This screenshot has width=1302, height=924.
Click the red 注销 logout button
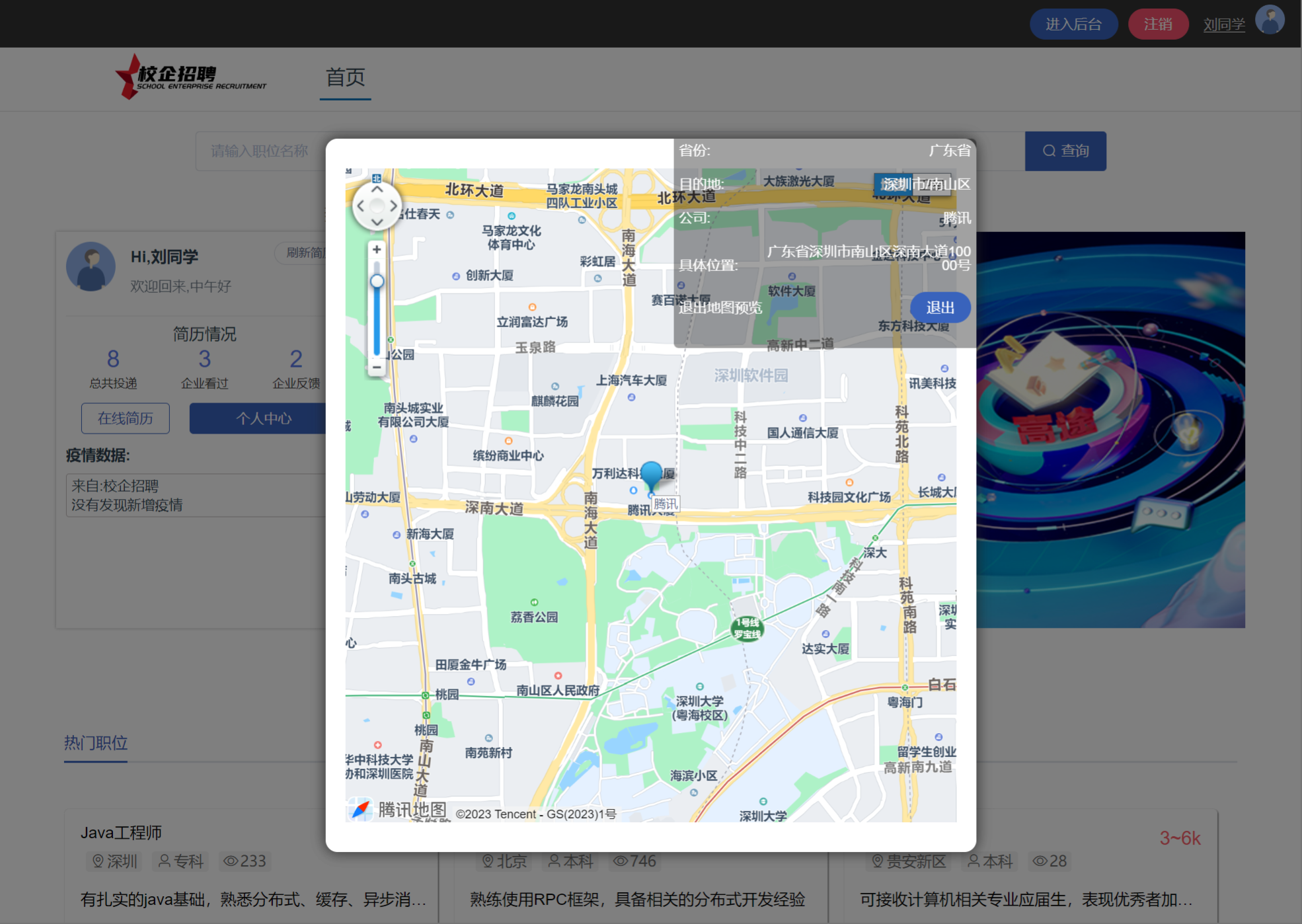(x=1158, y=24)
